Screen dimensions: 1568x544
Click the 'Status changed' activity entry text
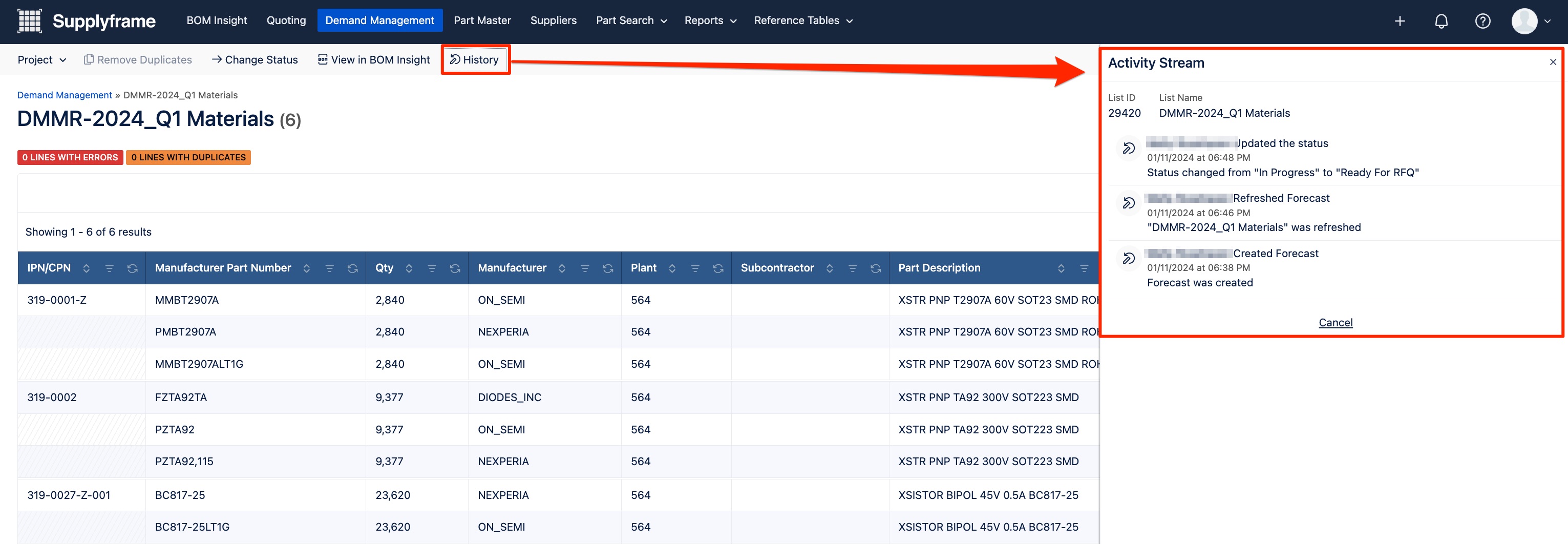[x=1283, y=173]
